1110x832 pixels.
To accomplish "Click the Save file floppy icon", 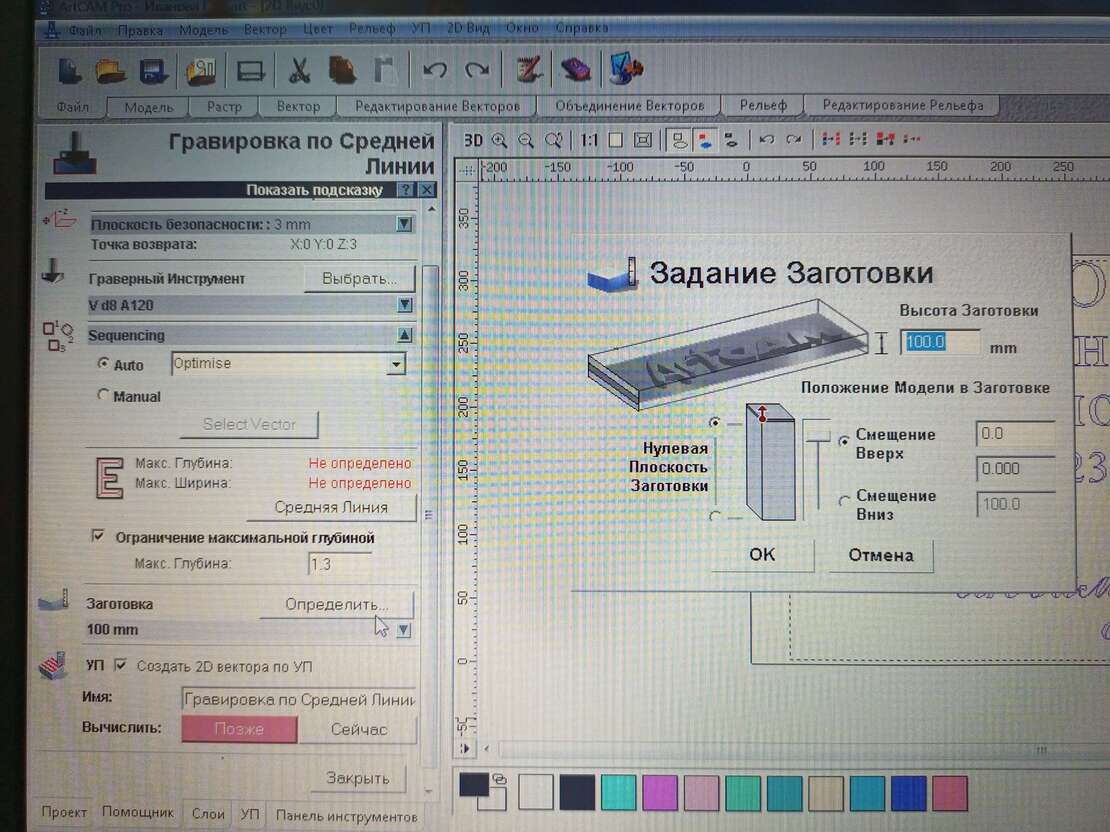I will tap(153, 72).
